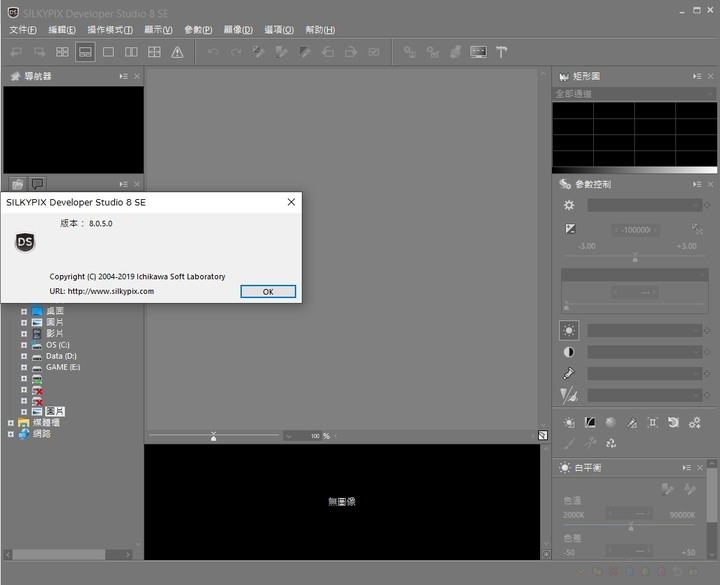Expand the 影片 tree node
720x585 pixels.
coord(24,334)
